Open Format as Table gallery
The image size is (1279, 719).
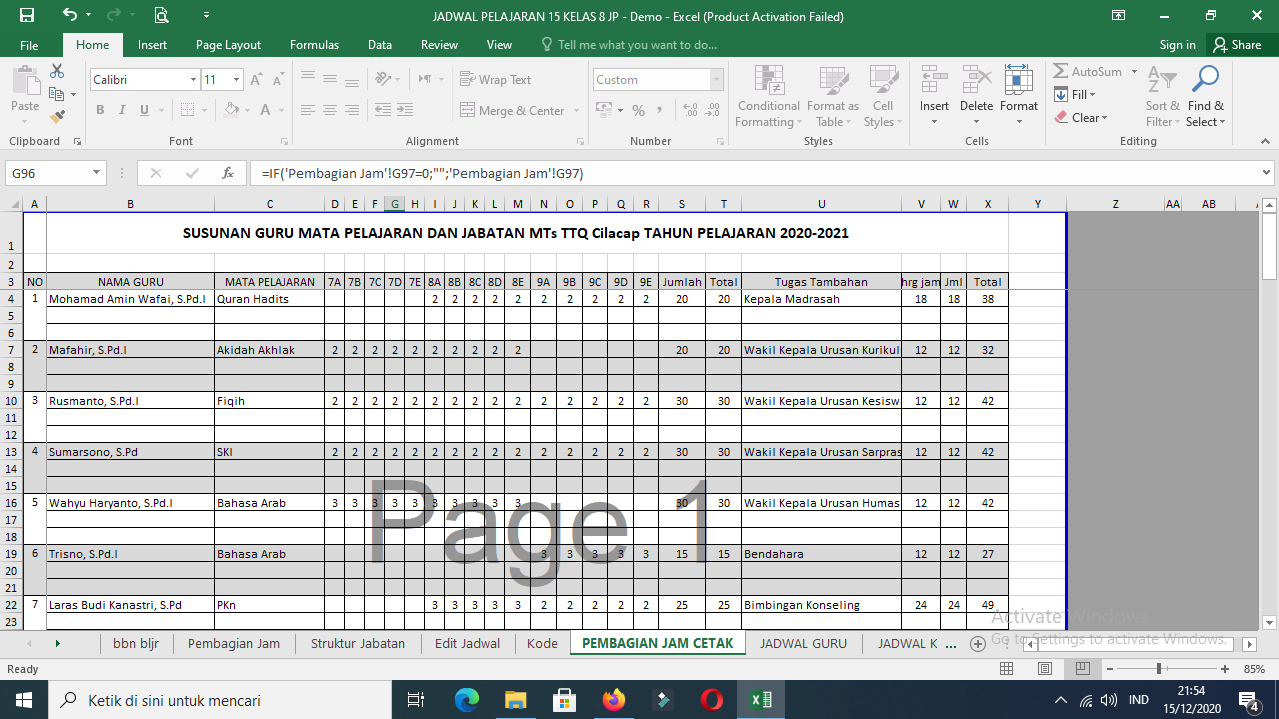[832, 97]
